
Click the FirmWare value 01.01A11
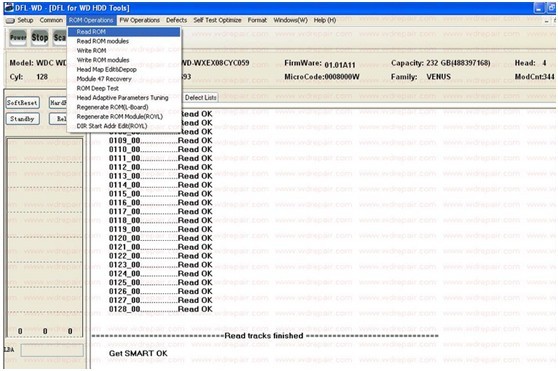click(339, 65)
